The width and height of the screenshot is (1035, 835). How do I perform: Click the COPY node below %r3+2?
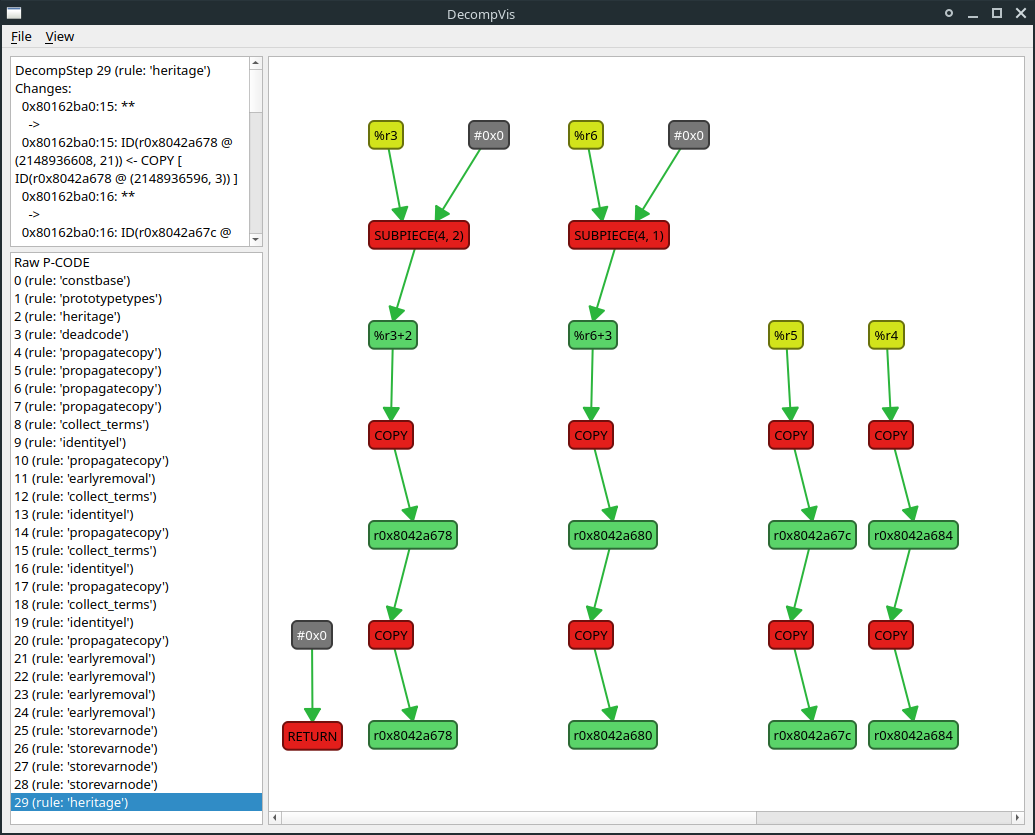click(x=390, y=435)
